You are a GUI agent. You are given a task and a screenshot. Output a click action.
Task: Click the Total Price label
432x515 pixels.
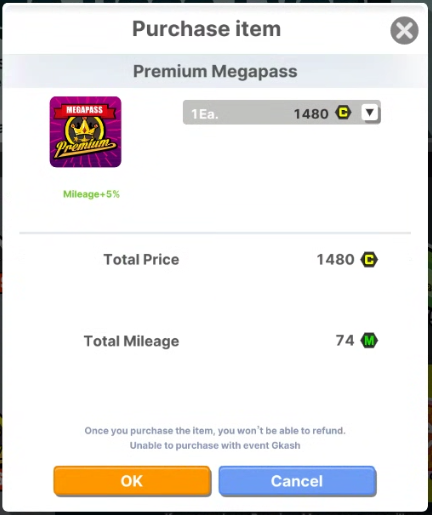pyautogui.click(x=141, y=260)
